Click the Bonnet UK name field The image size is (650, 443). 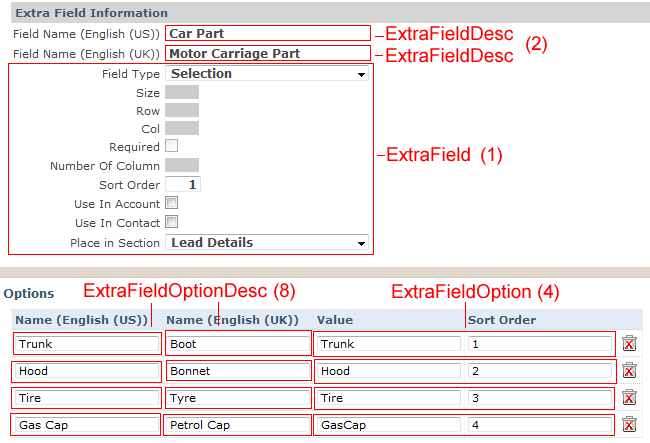[x=238, y=371]
